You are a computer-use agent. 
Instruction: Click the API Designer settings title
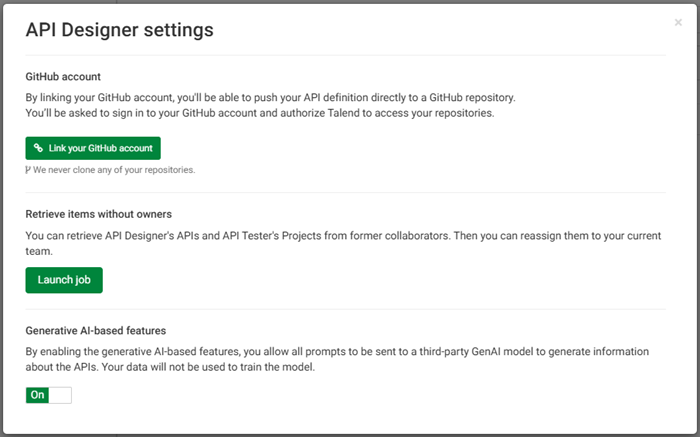[119, 30]
